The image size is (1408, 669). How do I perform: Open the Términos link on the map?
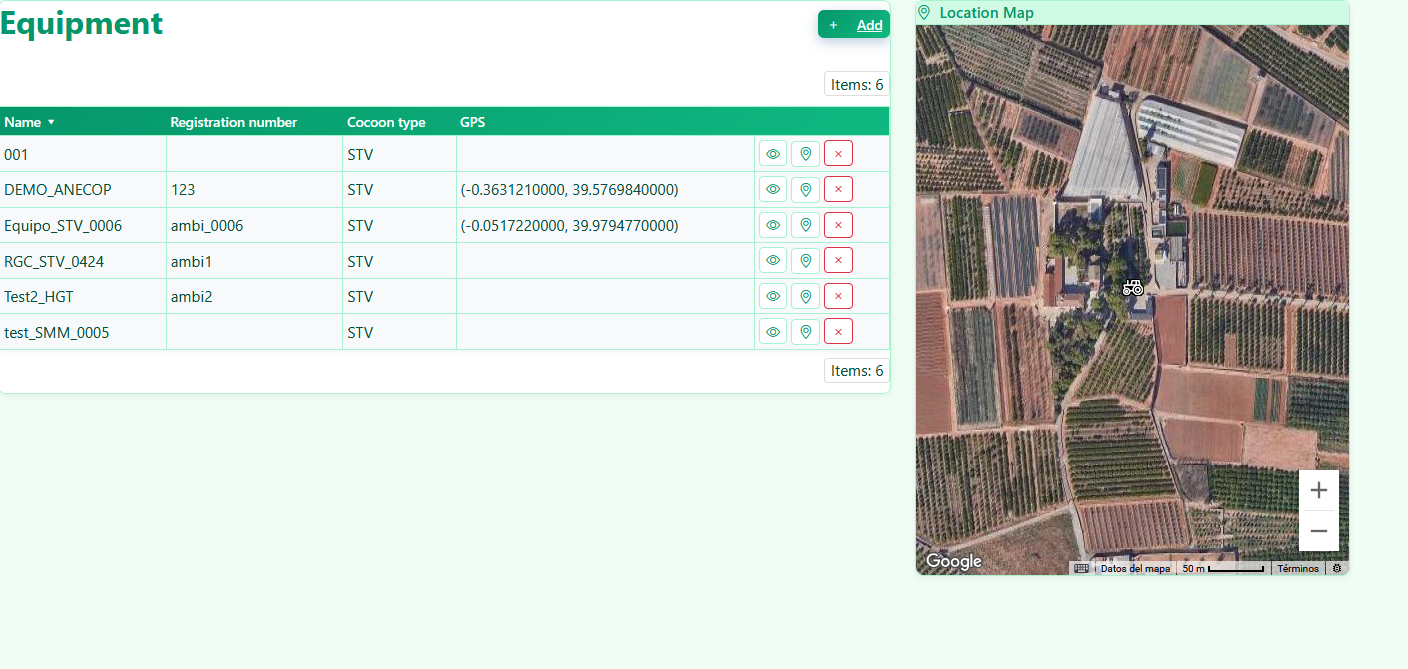1298,568
